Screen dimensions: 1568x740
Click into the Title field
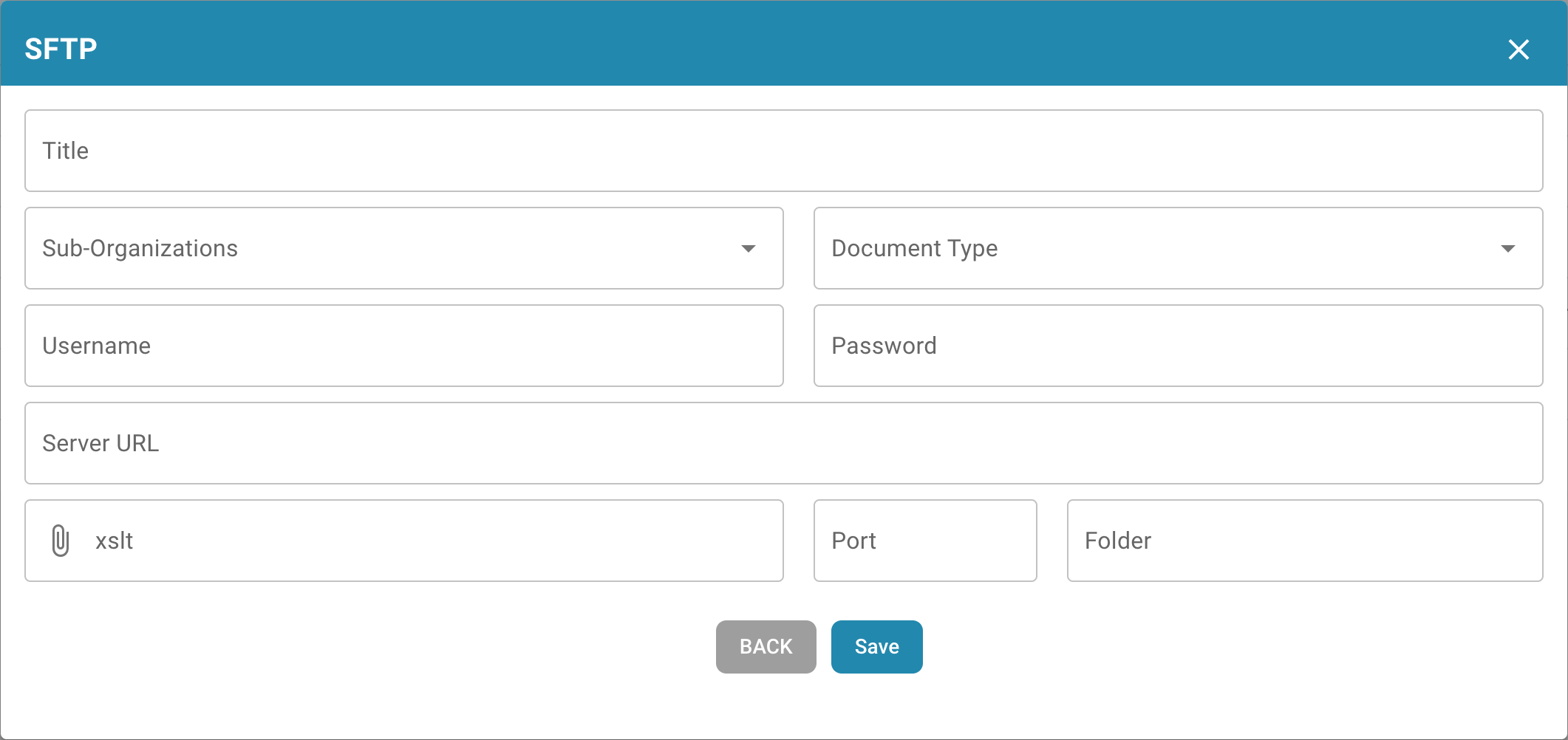click(783, 151)
